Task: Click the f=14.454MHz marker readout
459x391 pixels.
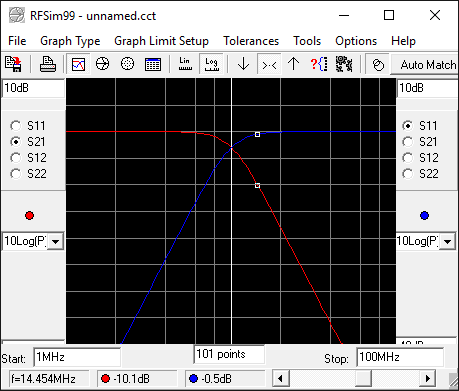Action: (49, 379)
